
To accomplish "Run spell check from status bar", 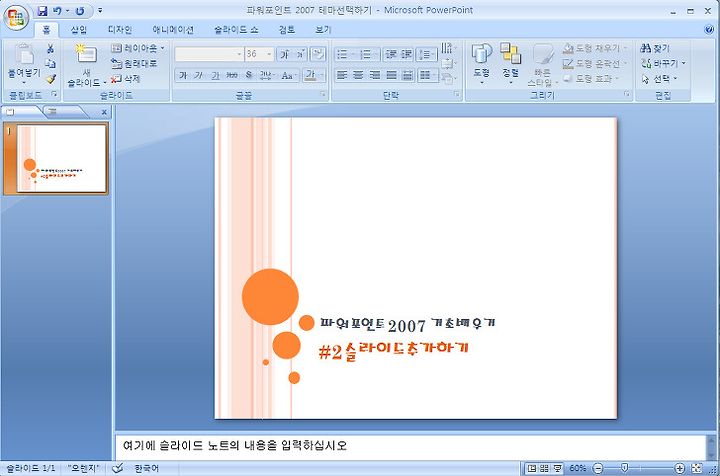I will point(118,468).
